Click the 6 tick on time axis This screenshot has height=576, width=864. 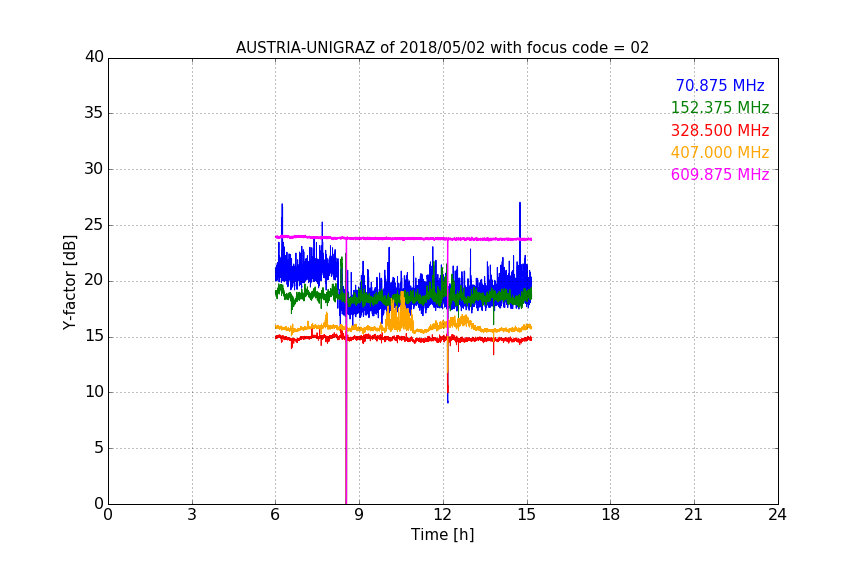coord(276,515)
